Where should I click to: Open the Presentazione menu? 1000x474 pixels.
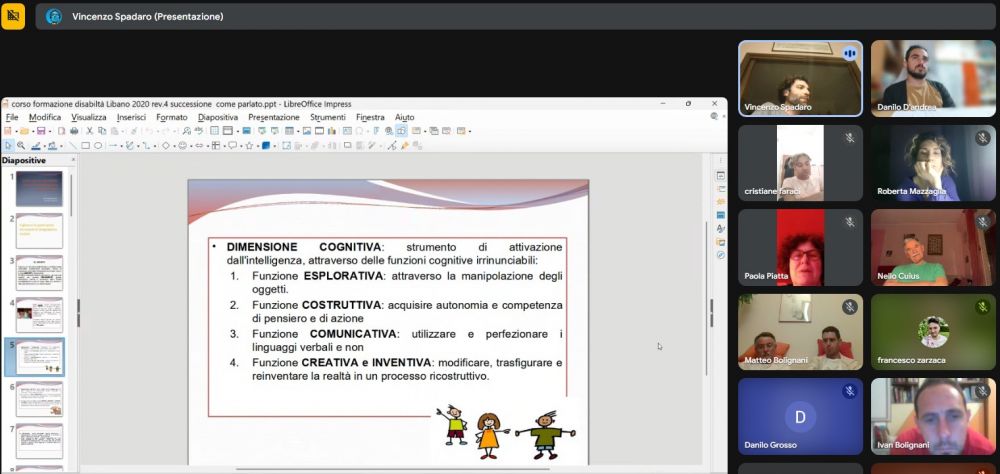pyautogui.click(x=274, y=117)
